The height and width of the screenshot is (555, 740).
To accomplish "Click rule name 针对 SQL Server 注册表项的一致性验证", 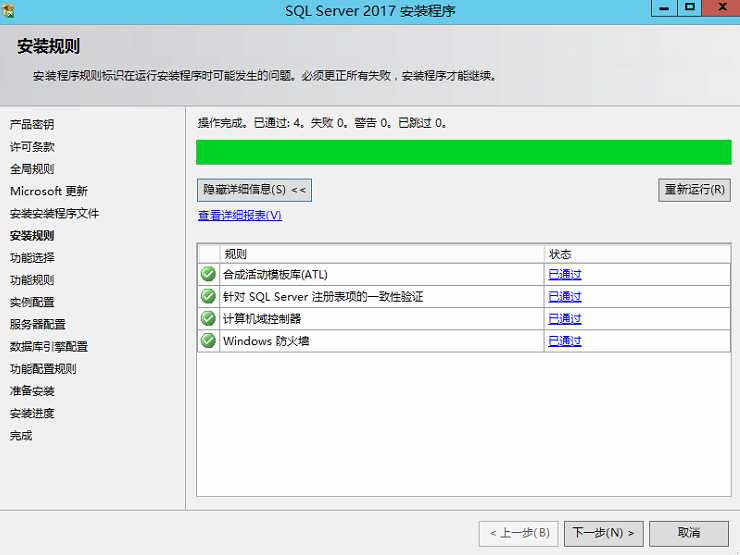I will [x=323, y=297].
